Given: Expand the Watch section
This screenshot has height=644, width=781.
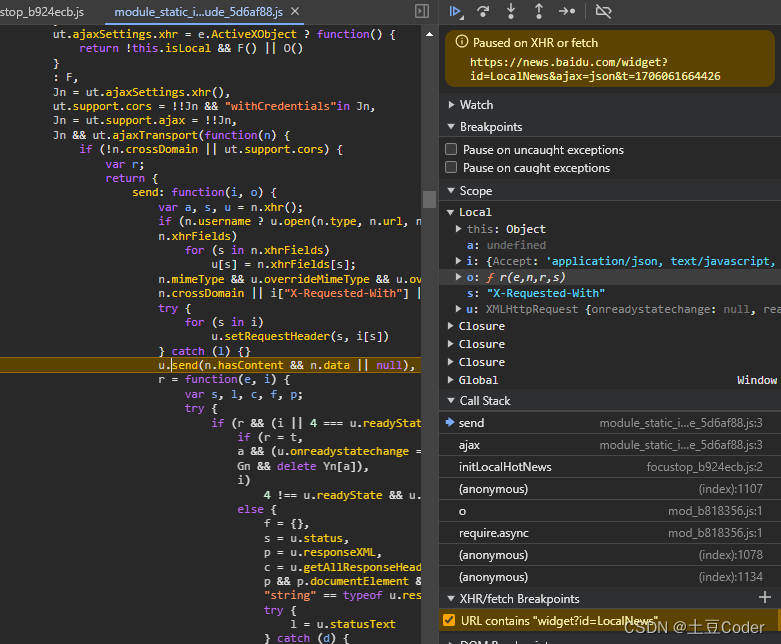Looking at the screenshot, I should 451,105.
